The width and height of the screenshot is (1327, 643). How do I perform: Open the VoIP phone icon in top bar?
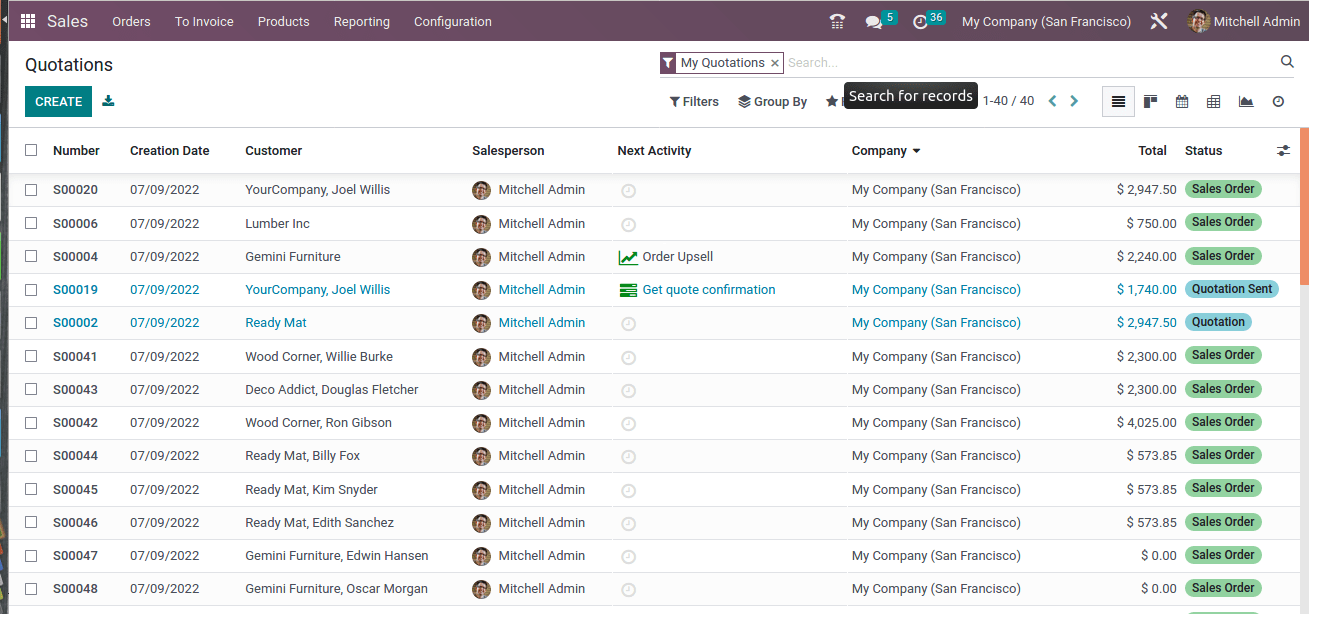point(837,21)
